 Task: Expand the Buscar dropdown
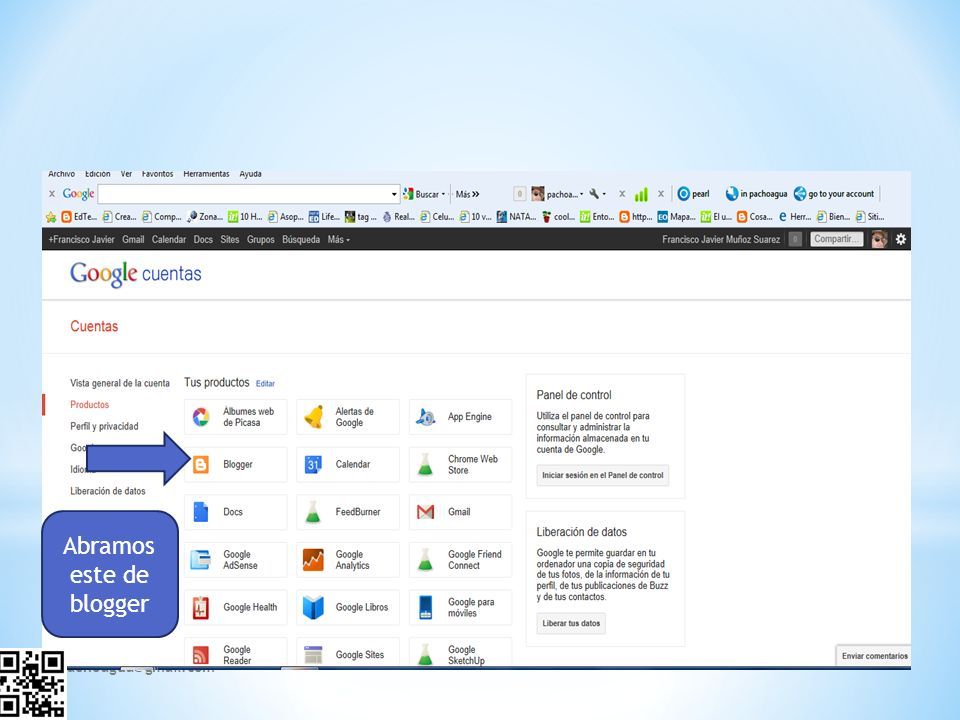pos(443,194)
